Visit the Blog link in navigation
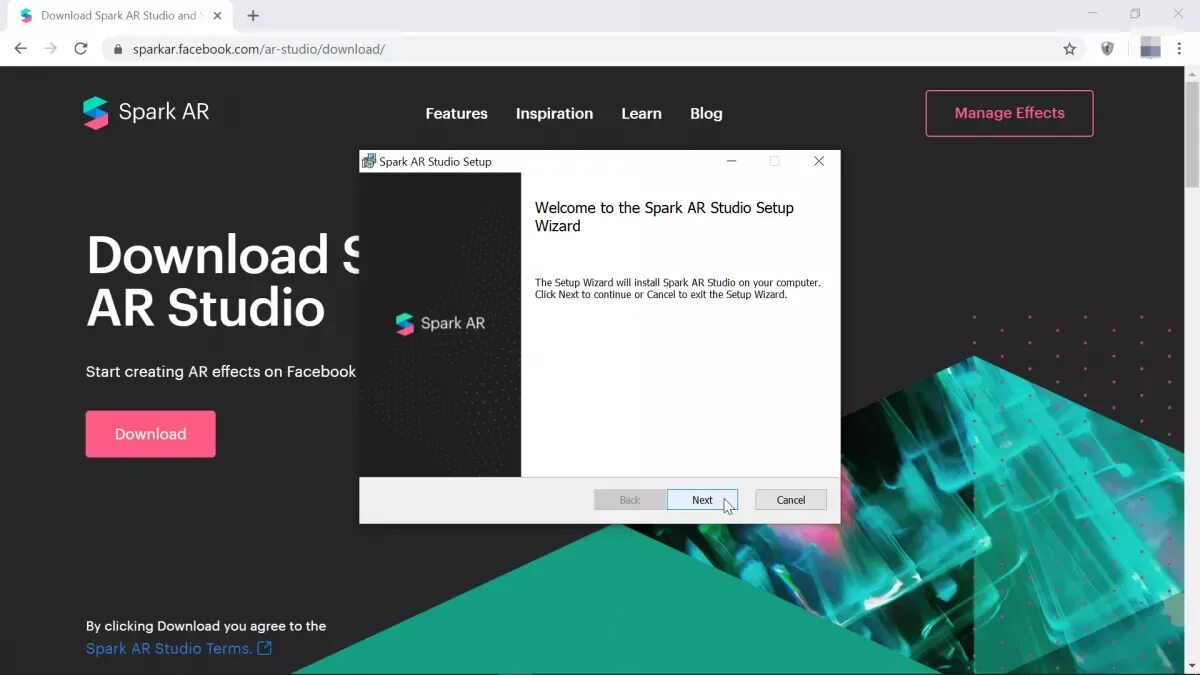The height and width of the screenshot is (675, 1200). (x=706, y=113)
